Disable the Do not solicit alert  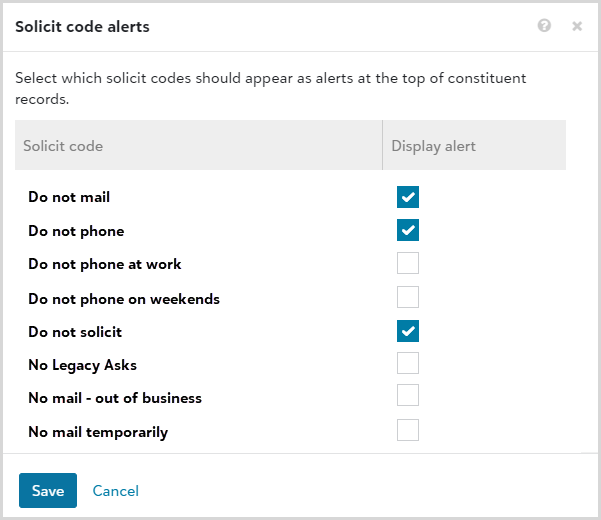[408, 330]
